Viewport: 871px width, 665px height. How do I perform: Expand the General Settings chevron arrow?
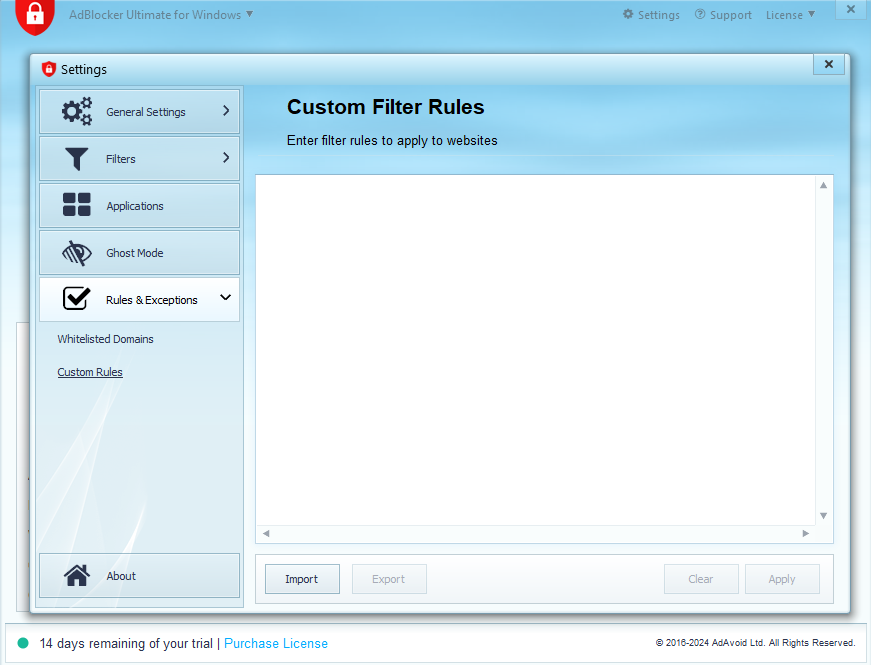226,111
